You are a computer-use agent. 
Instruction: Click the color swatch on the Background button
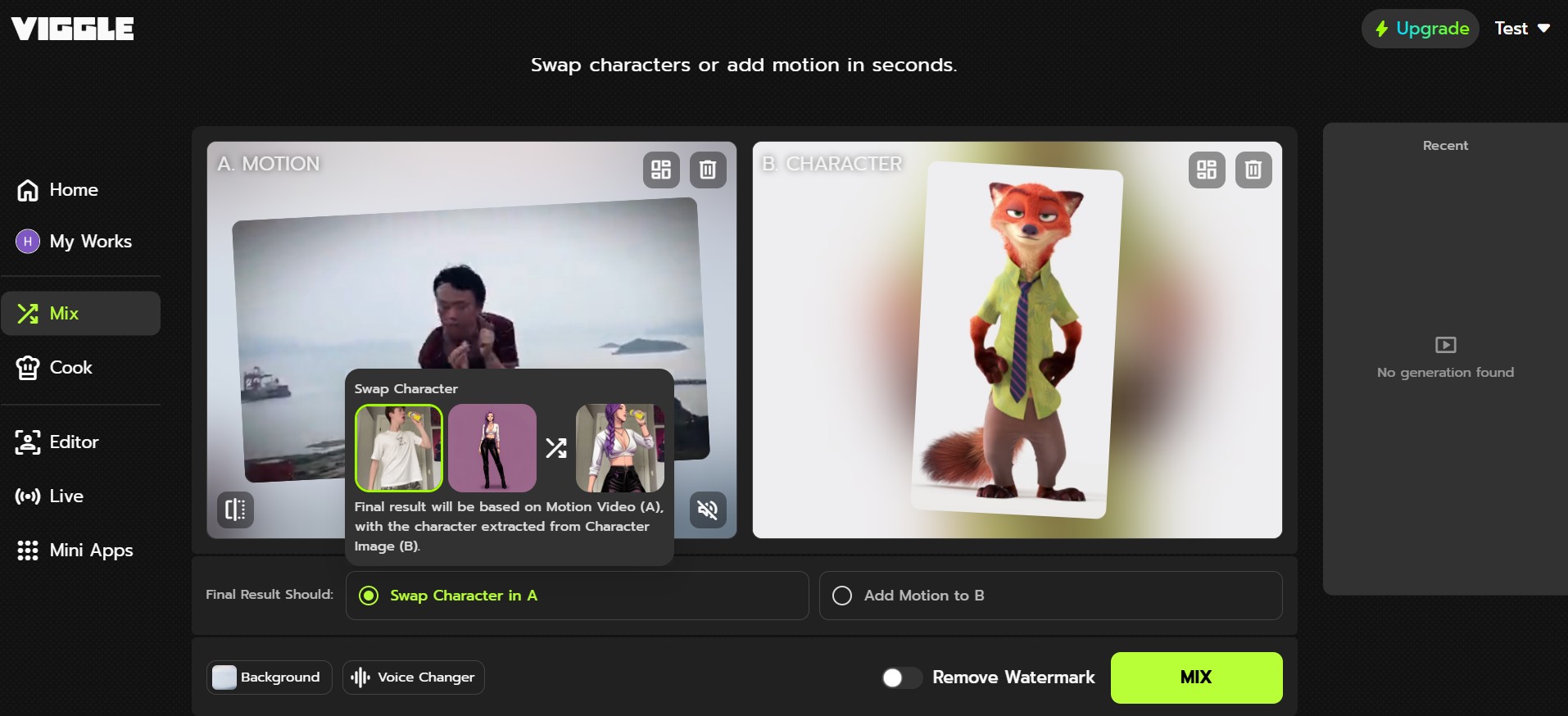[x=224, y=677]
